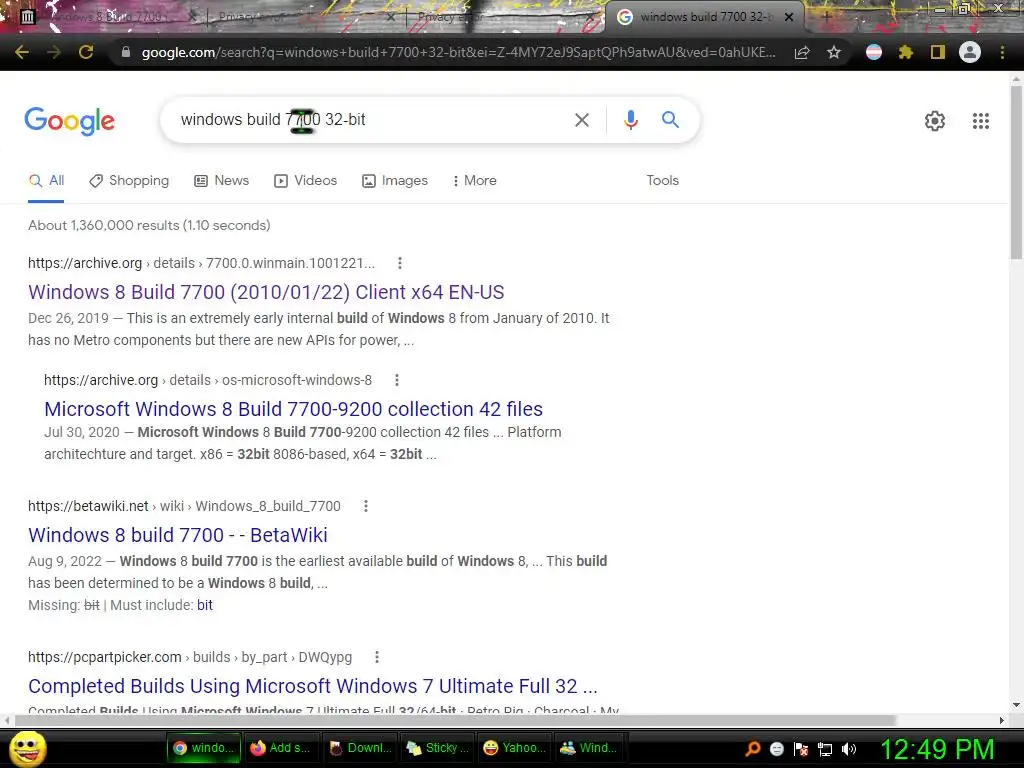
Task: Open options for os-microsoft-windows-8 result
Action: tap(396, 380)
